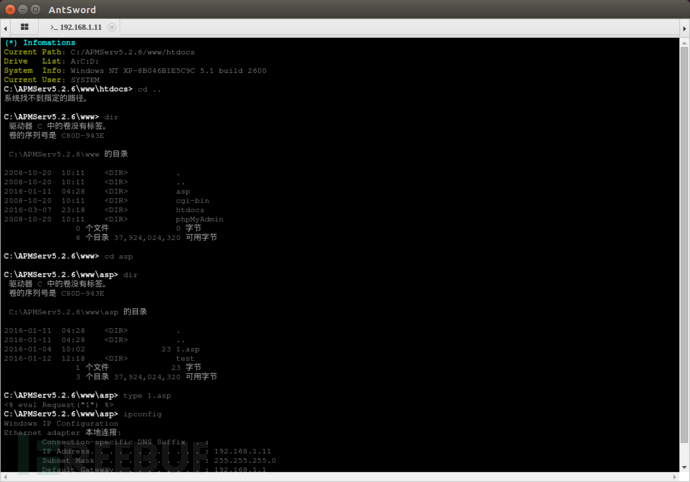The width and height of the screenshot is (690, 482).
Task: Click the 'type 1.asp' command line
Action: click(87, 396)
